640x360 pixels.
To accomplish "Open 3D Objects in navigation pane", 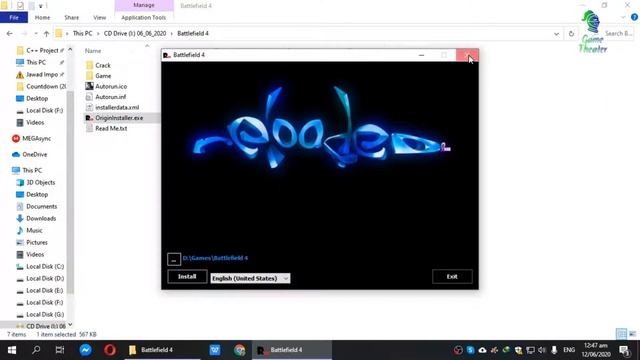I will click(36, 182).
